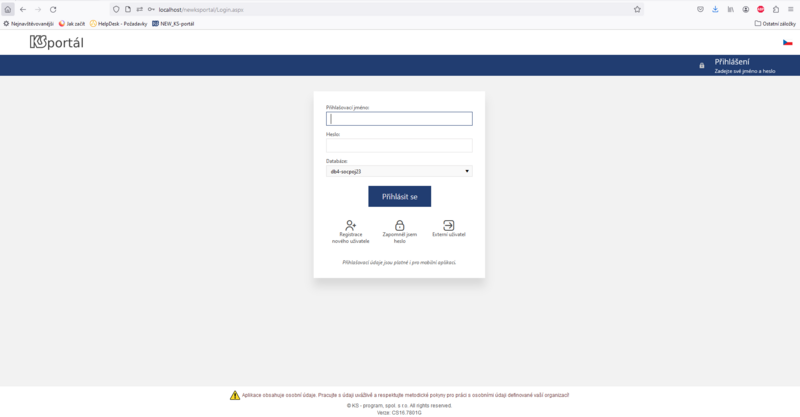Image resolution: width=800 pixels, height=417 pixels.
Task: Click the Registrace nového uživatele icon
Action: coord(351,225)
